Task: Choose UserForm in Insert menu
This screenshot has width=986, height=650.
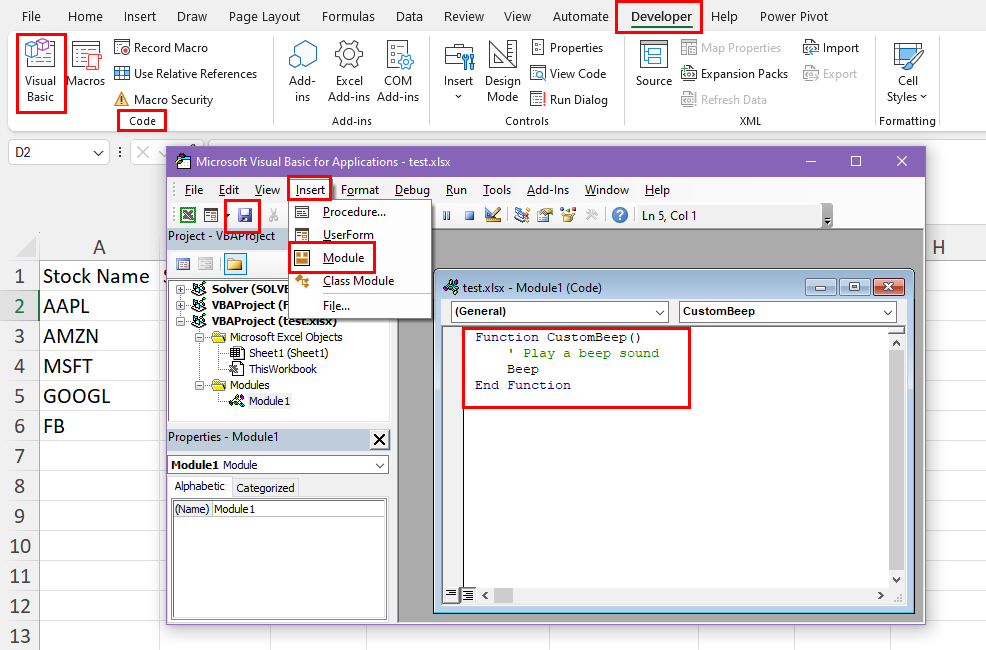Action: click(348, 234)
